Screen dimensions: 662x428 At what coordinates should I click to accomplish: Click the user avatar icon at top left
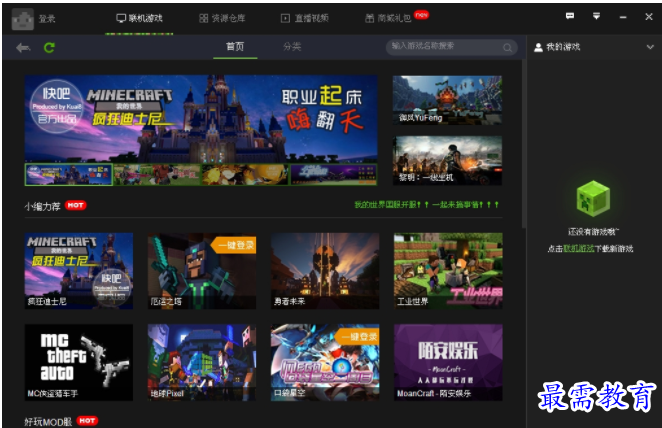(22, 19)
